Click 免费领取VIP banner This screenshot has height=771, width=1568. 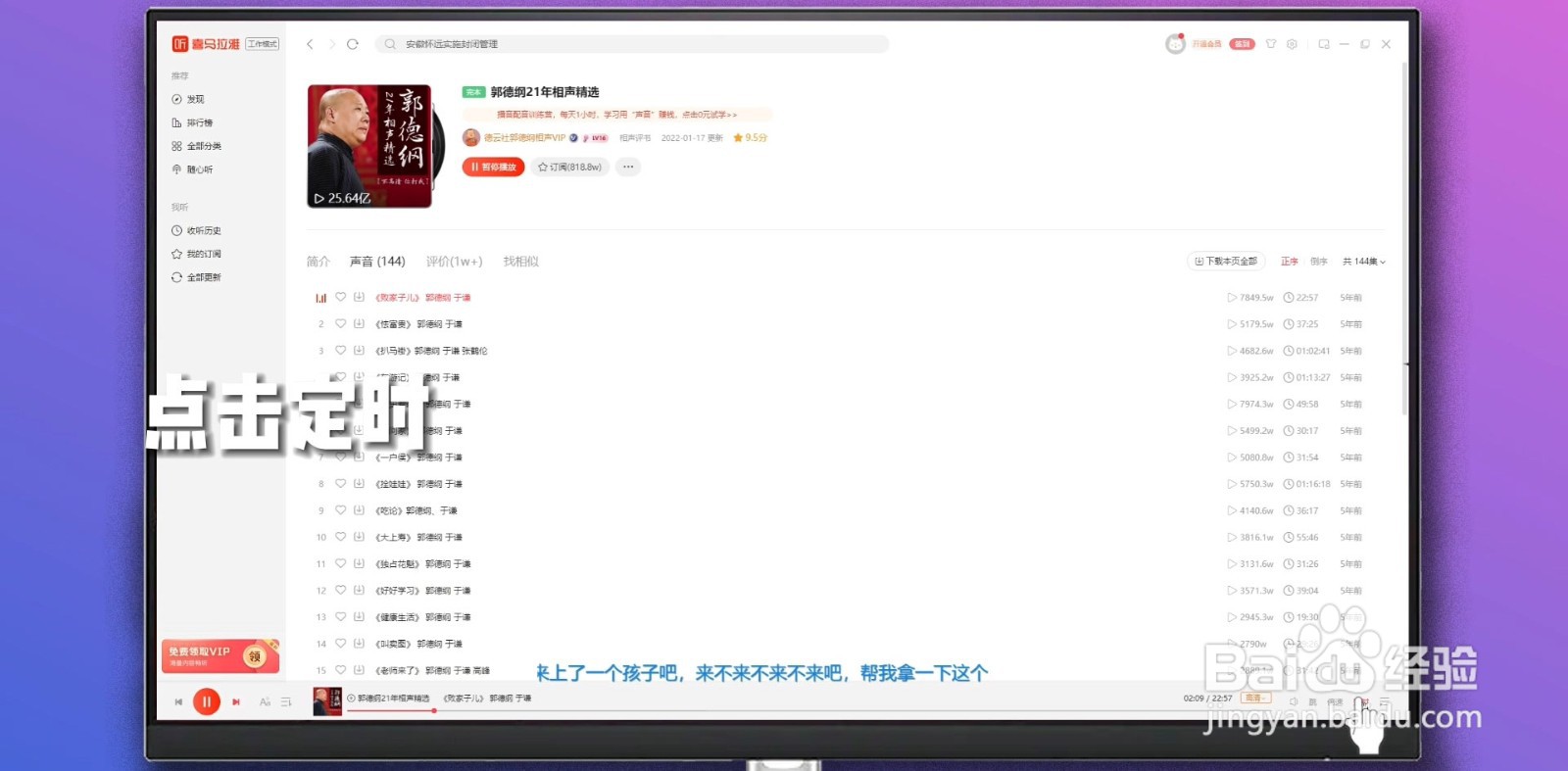[x=220, y=656]
